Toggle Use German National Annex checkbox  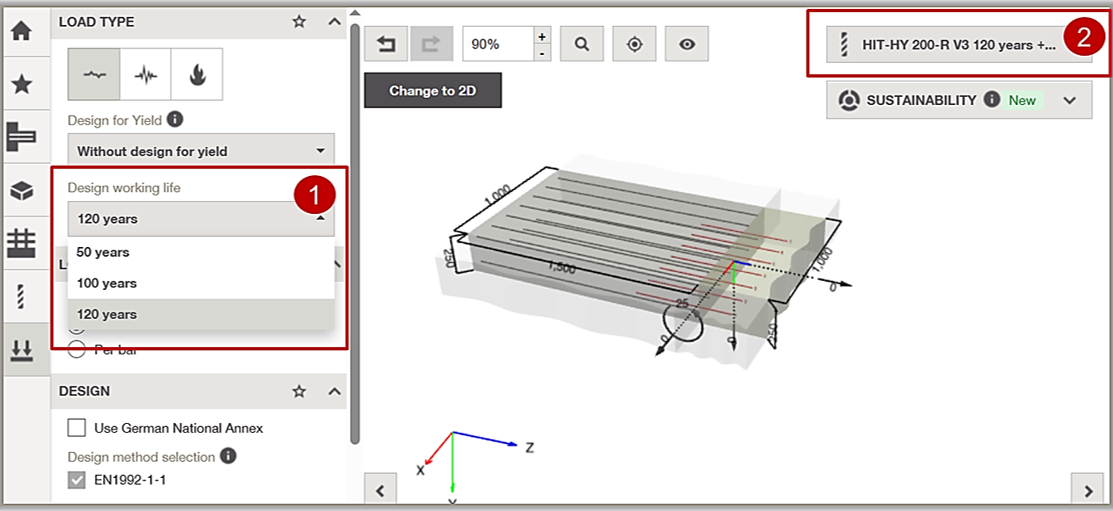click(x=76, y=428)
